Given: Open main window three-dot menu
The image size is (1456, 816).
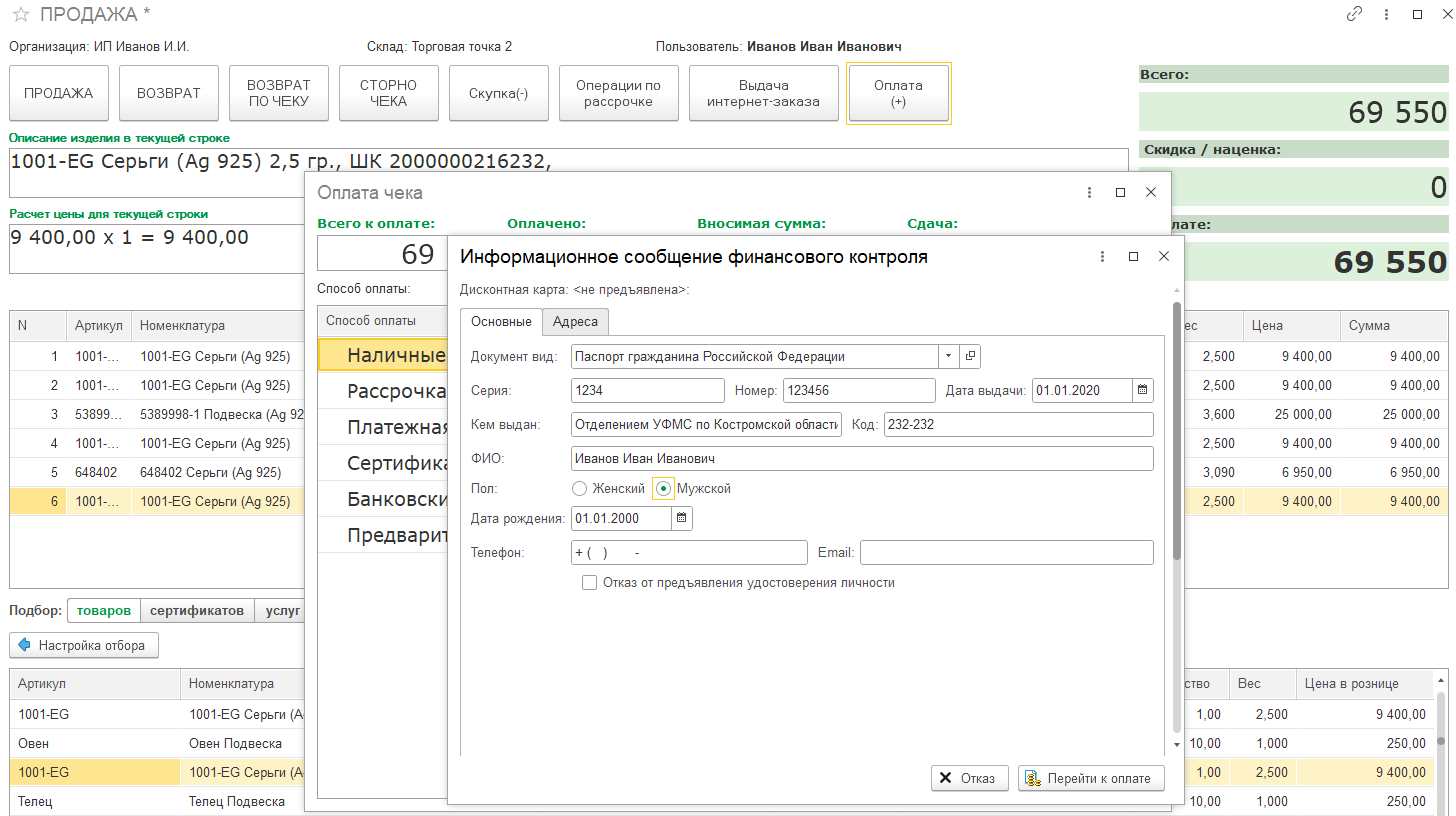Looking at the screenshot, I should point(1386,14).
